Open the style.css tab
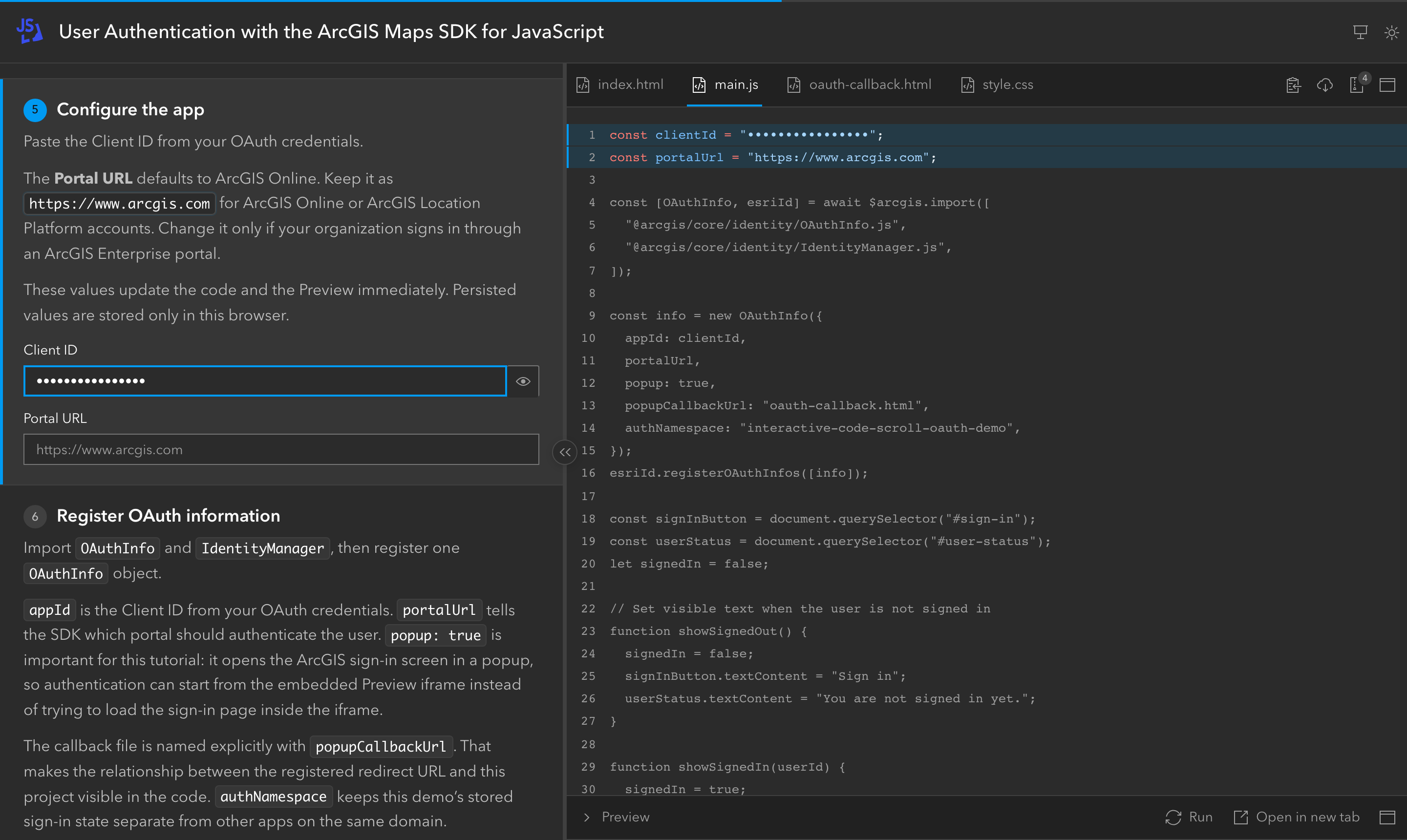This screenshot has width=1407, height=840. 997,85
